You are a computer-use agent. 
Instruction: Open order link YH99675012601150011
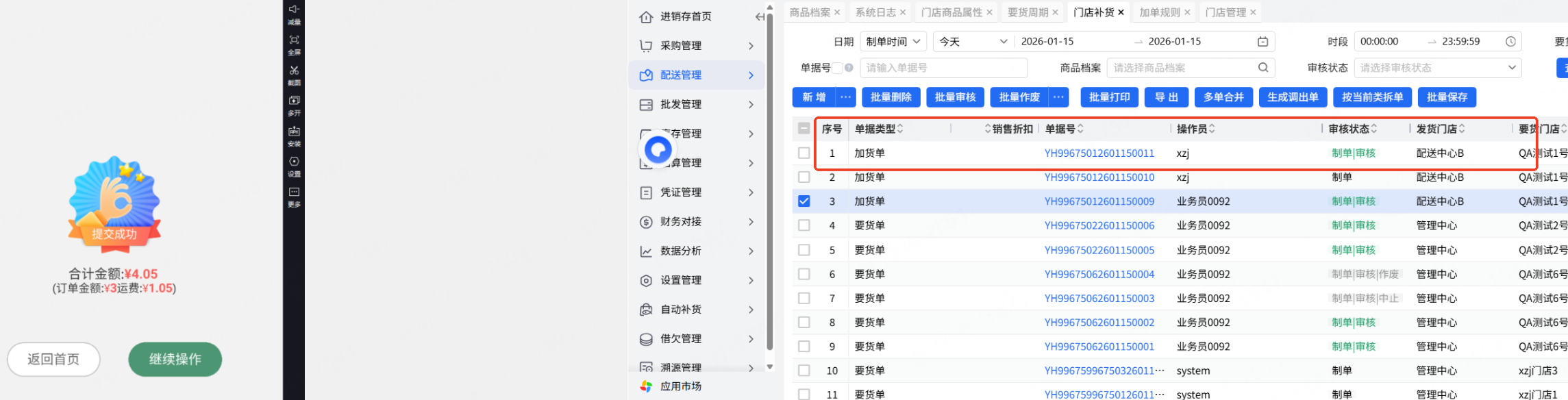point(1099,153)
